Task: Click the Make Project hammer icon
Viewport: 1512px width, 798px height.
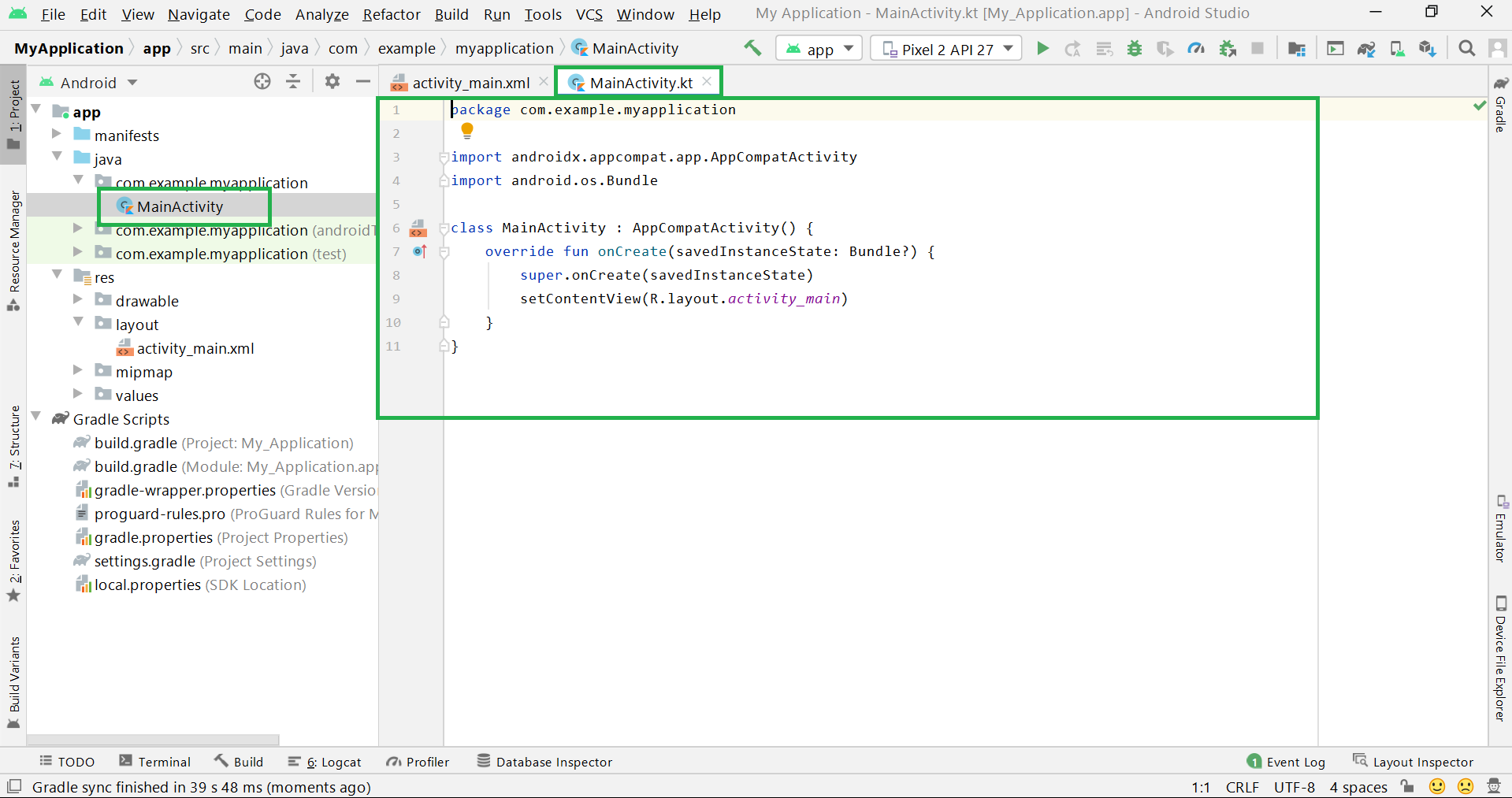Action: [752, 49]
